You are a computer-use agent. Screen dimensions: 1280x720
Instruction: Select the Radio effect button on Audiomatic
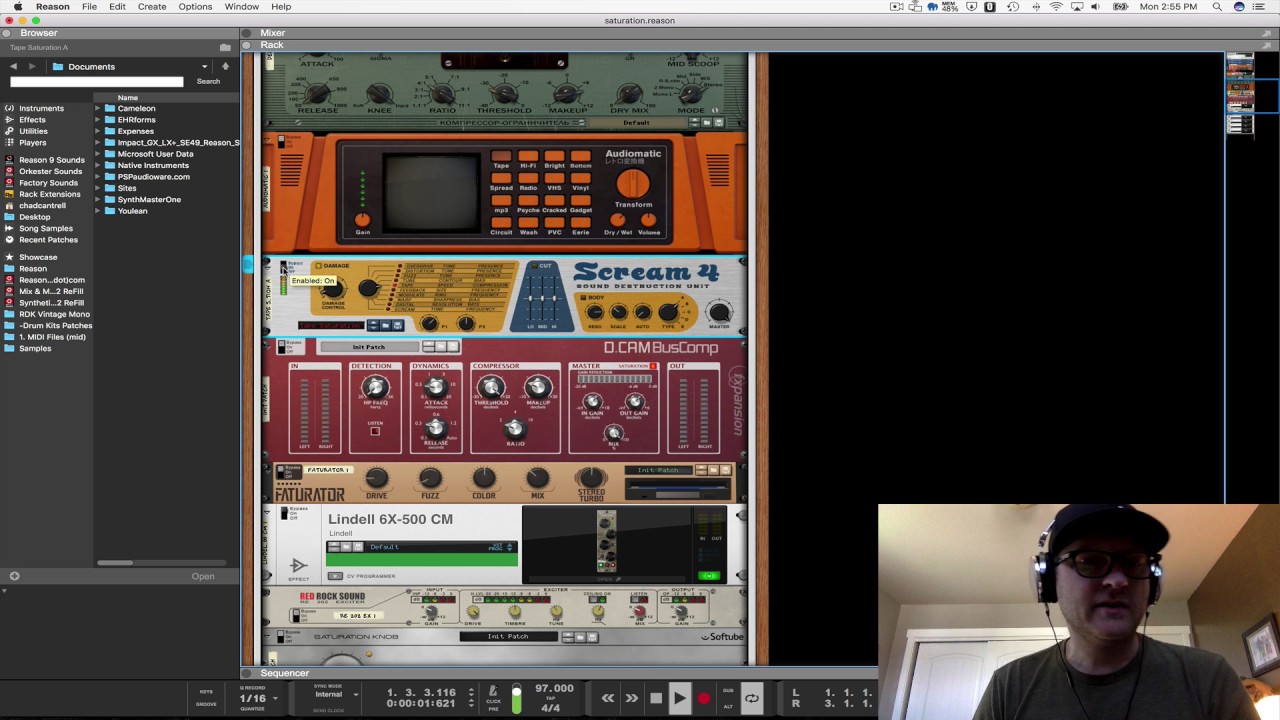528,179
